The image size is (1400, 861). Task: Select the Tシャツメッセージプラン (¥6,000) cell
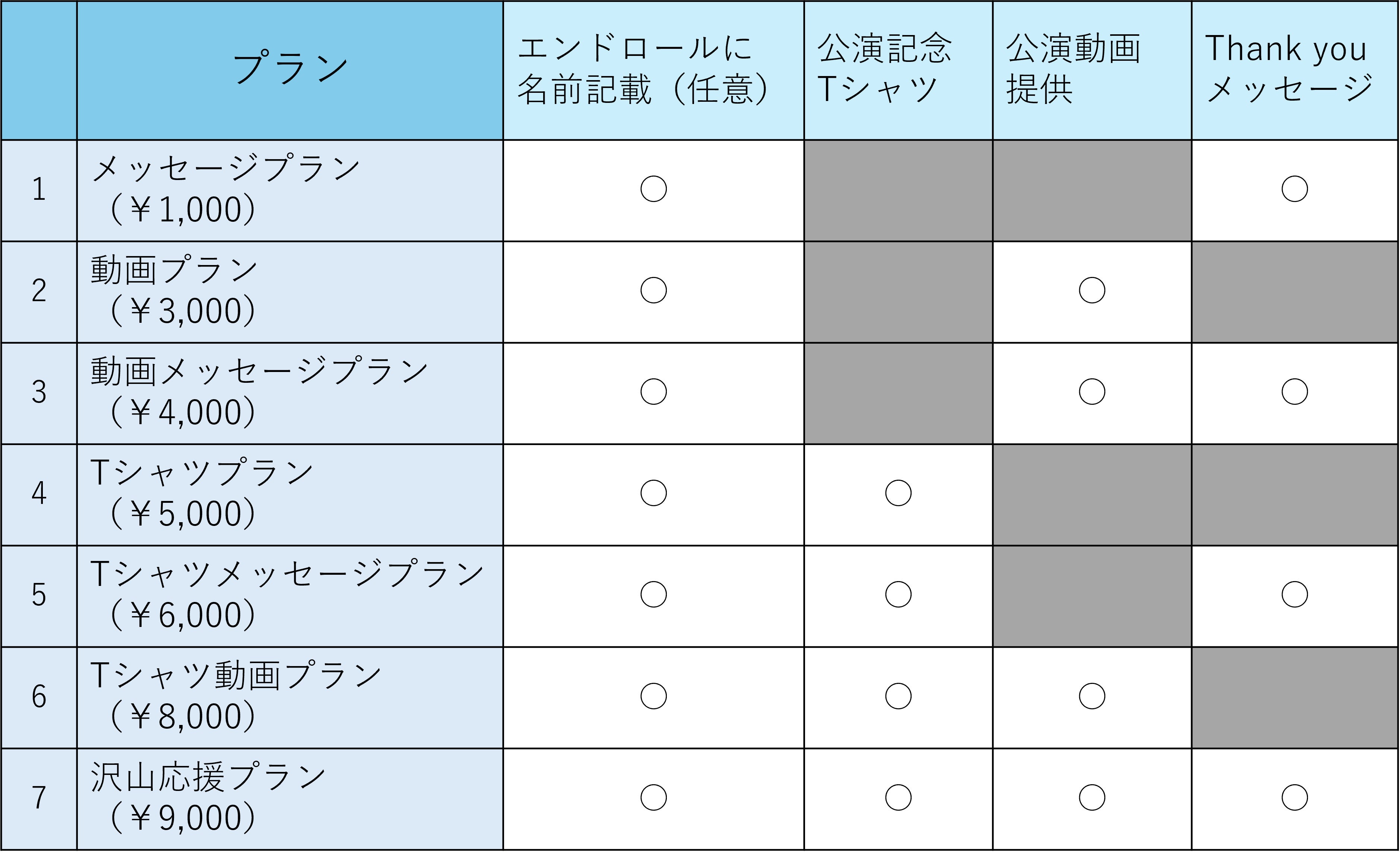tap(290, 596)
